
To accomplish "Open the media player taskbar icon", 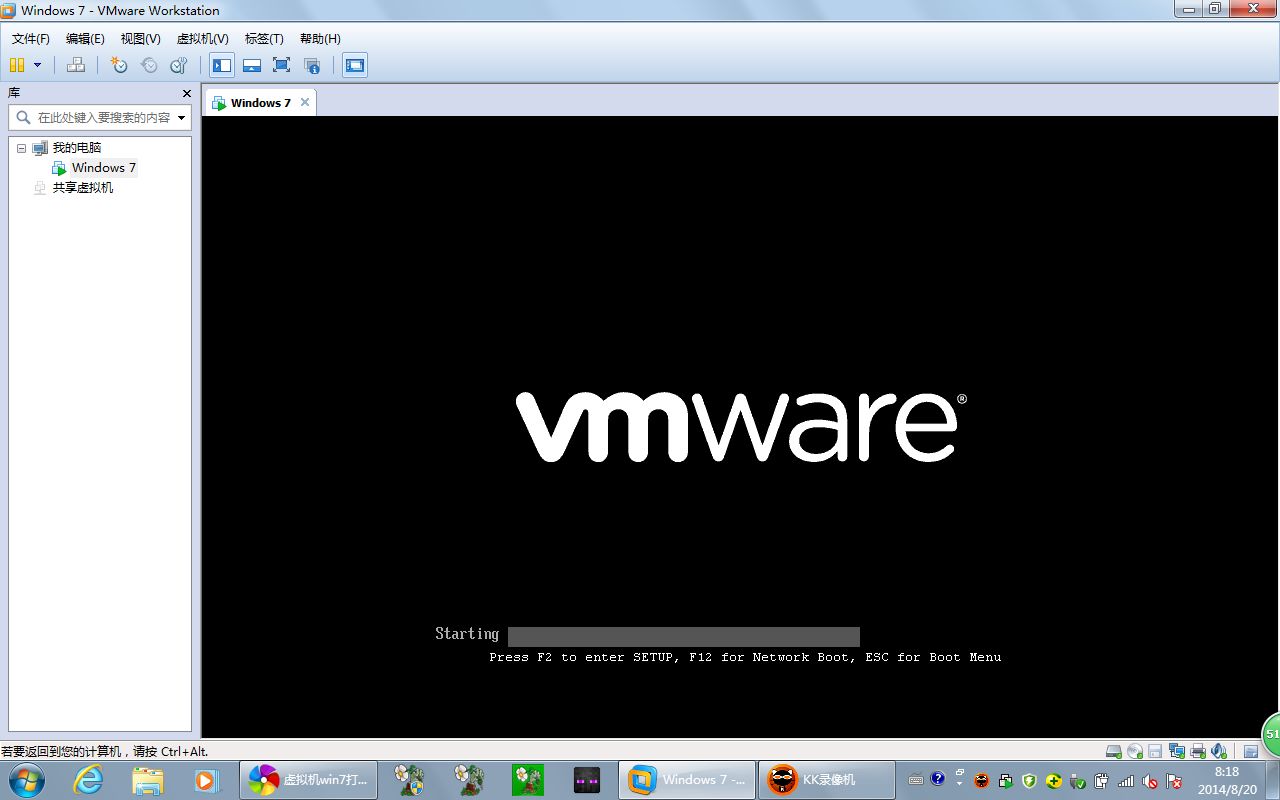I will pos(206,780).
